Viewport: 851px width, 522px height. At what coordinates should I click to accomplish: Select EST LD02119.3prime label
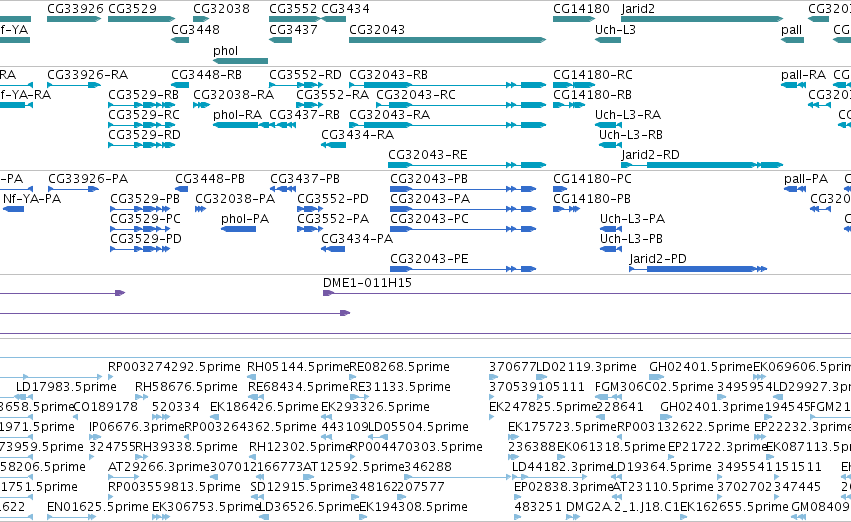[586, 367]
